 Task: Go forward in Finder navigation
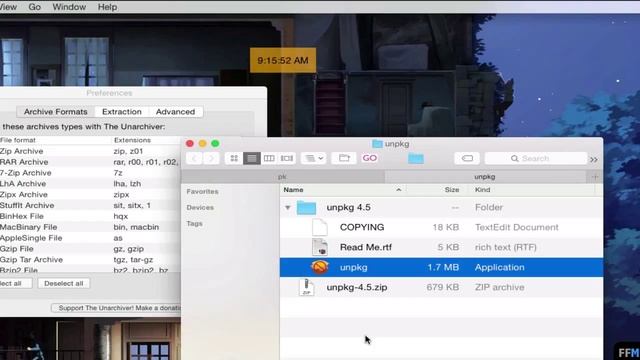tap(211, 158)
